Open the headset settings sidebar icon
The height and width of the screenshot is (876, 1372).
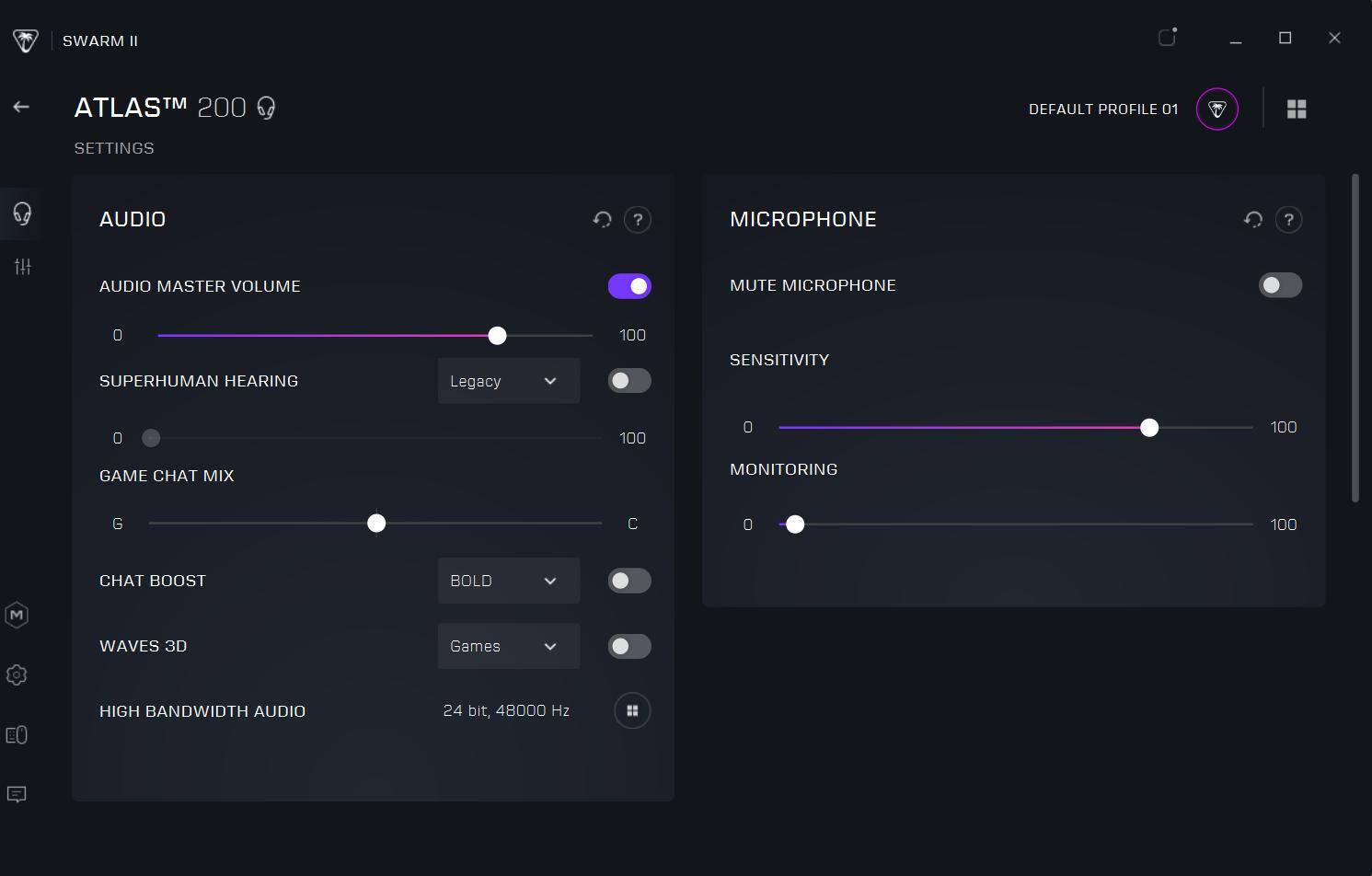click(x=22, y=213)
